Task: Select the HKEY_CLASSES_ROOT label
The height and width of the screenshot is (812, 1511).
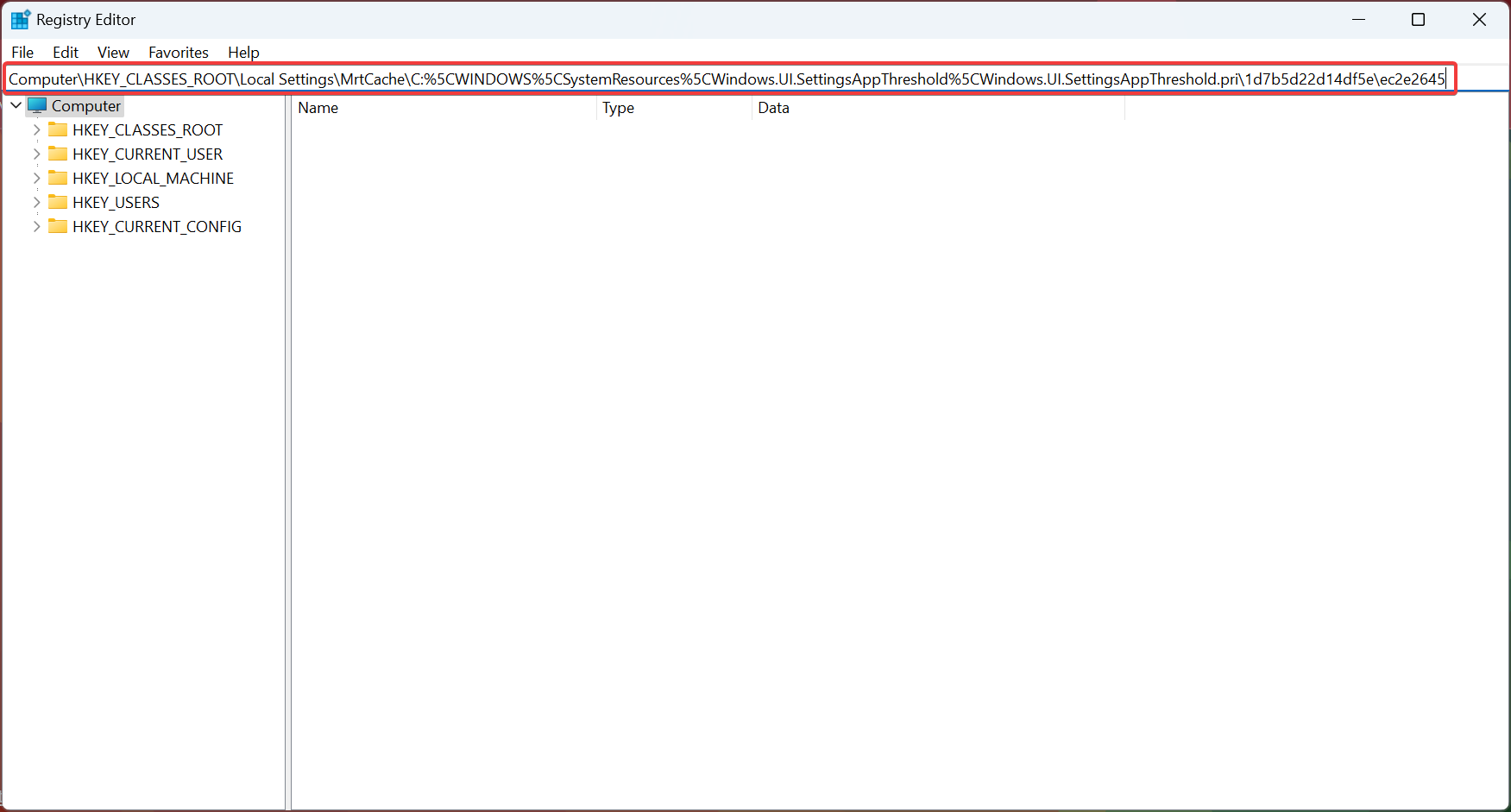Action: click(x=148, y=130)
